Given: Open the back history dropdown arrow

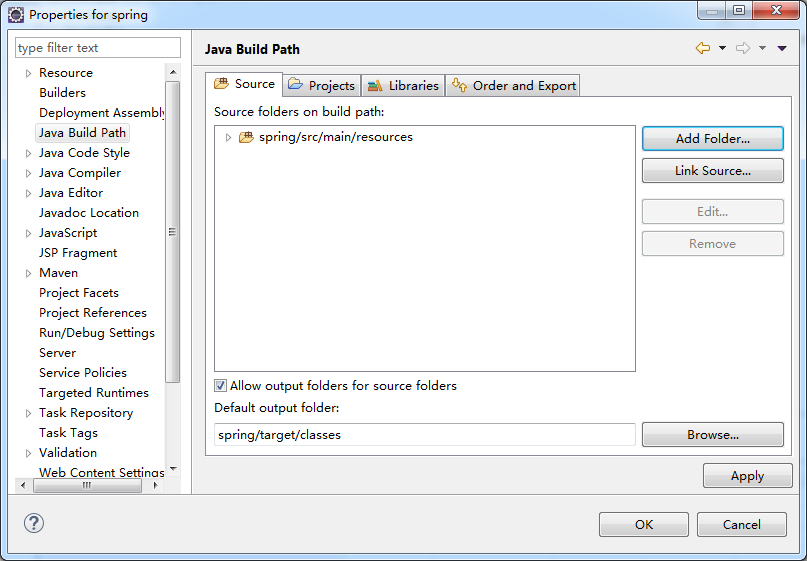Looking at the screenshot, I should coord(723,48).
